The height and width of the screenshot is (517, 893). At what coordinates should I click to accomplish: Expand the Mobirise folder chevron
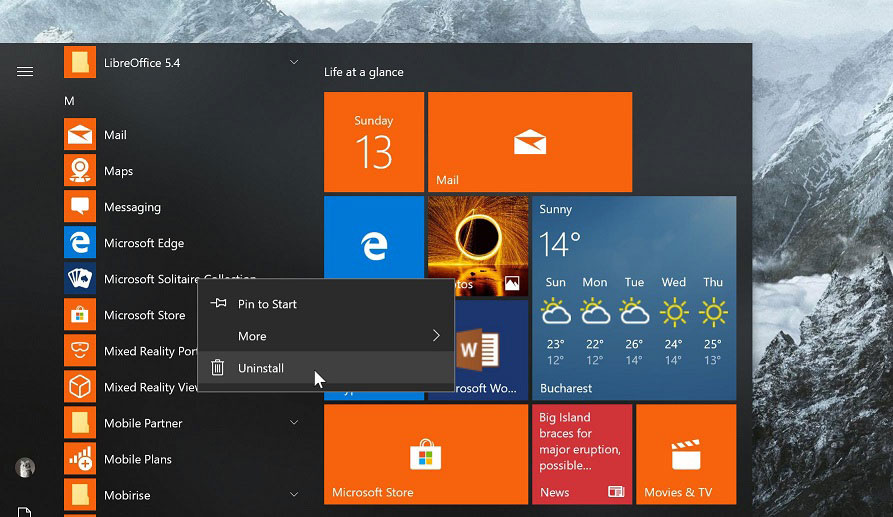[x=294, y=495]
